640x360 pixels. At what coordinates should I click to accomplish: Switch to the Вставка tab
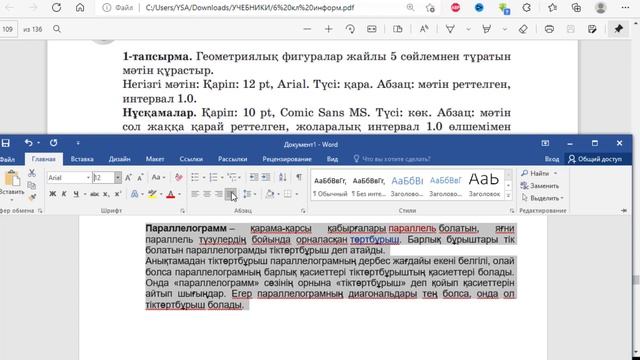[x=82, y=159]
